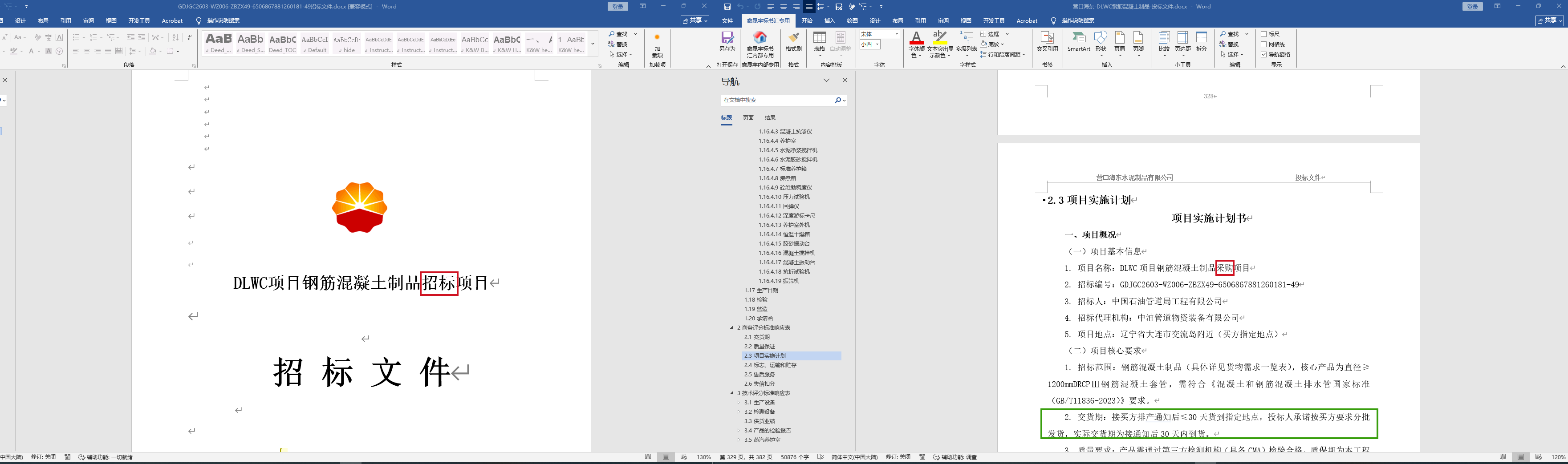The width and height of the screenshot is (1568, 464).
Task: Click increase indent icon in left Word
Action: (x=141, y=38)
